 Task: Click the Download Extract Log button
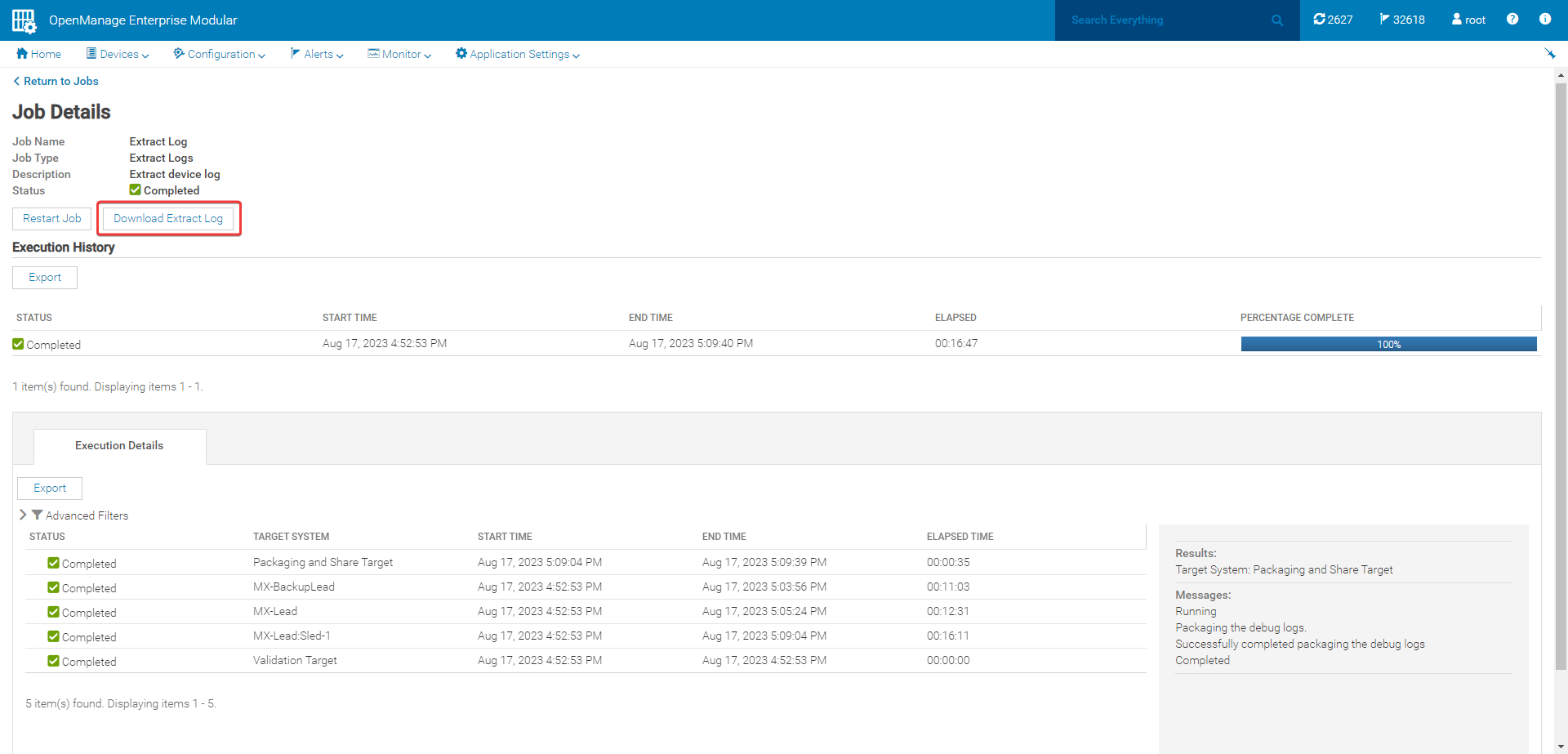click(x=168, y=218)
